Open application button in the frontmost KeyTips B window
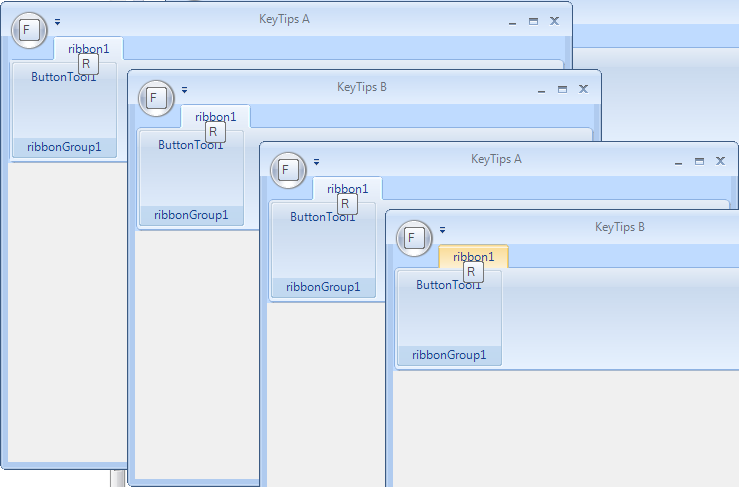This screenshot has height=487, width=739. pyautogui.click(x=414, y=237)
